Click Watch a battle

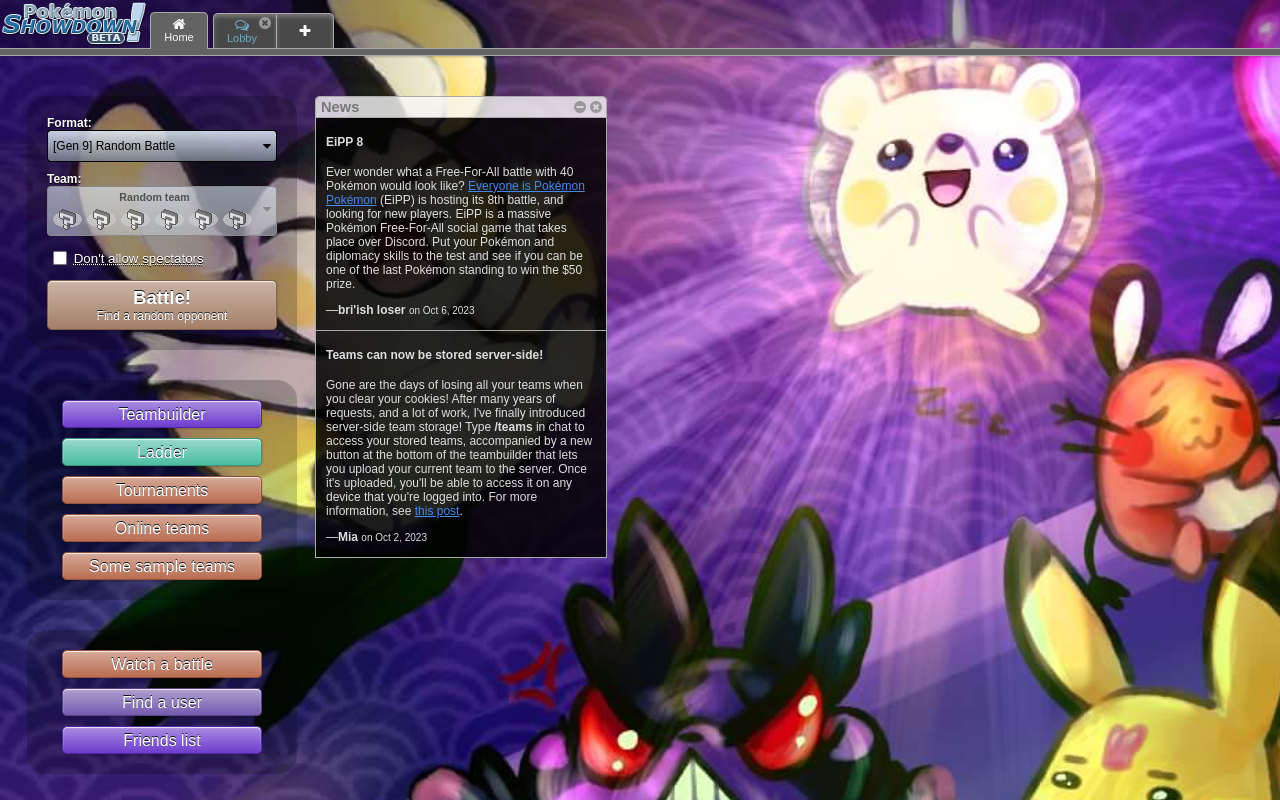click(162, 665)
